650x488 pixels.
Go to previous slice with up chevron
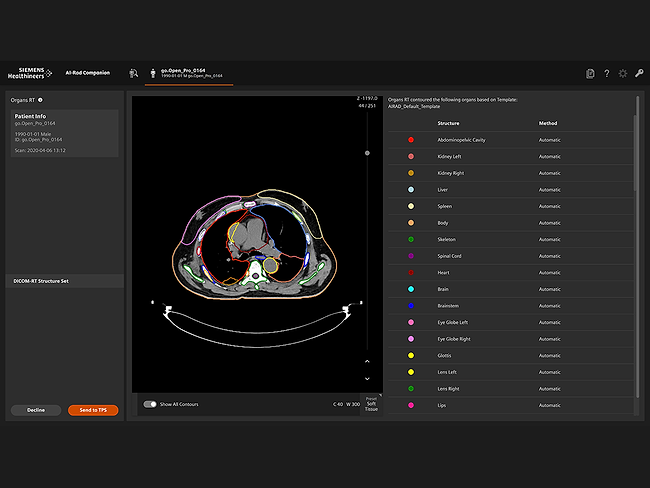(x=367, y=361)
